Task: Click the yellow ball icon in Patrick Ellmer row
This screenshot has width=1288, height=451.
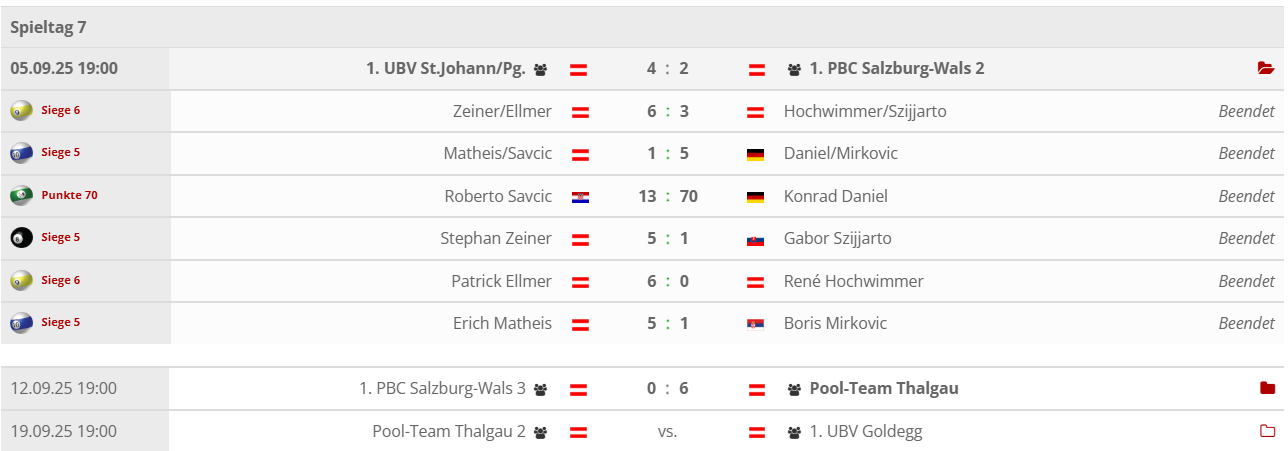Action: (21, 281)
